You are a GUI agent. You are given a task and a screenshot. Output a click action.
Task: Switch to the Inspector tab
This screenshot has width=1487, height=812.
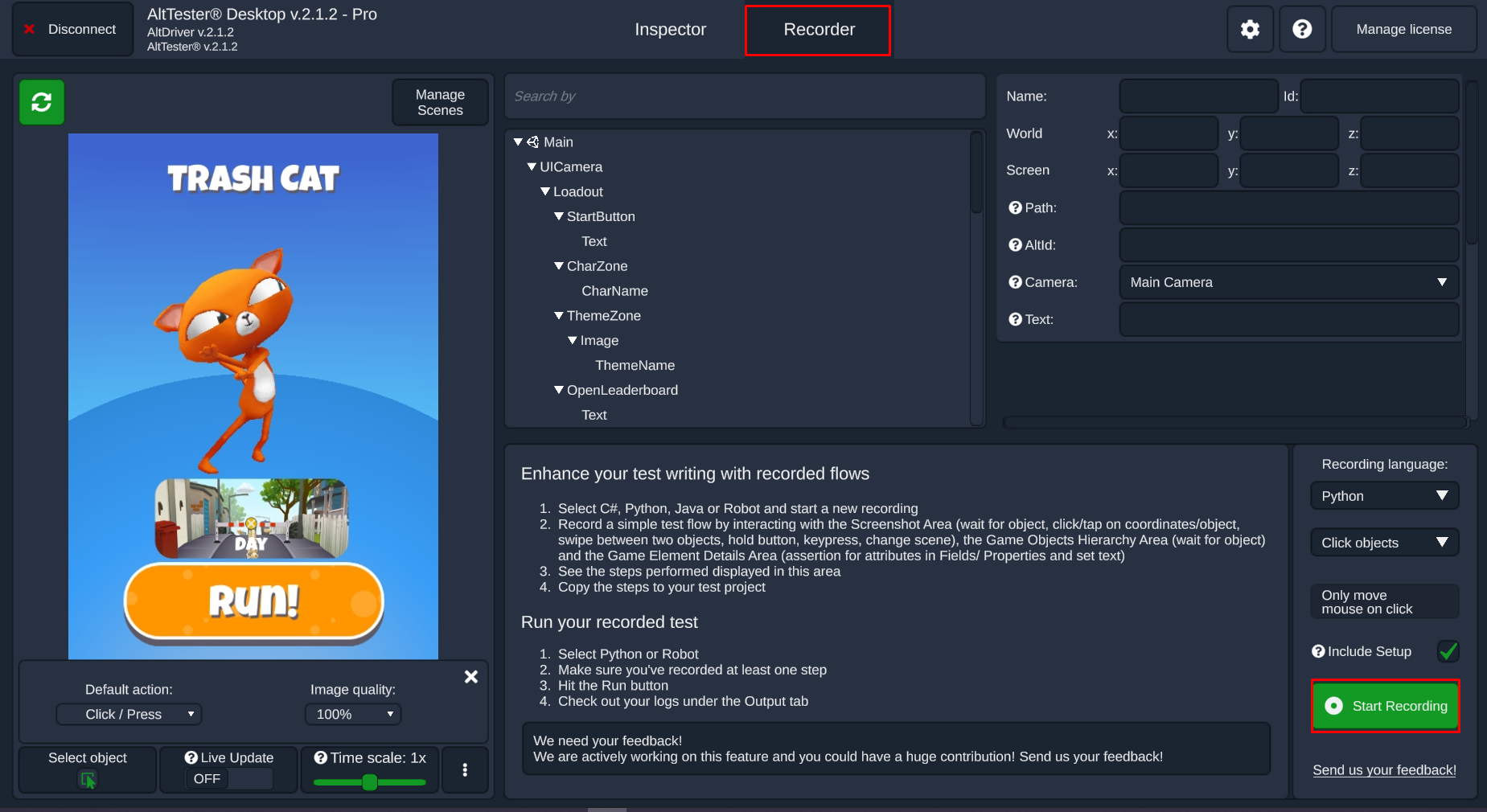(x=670, y=29)
